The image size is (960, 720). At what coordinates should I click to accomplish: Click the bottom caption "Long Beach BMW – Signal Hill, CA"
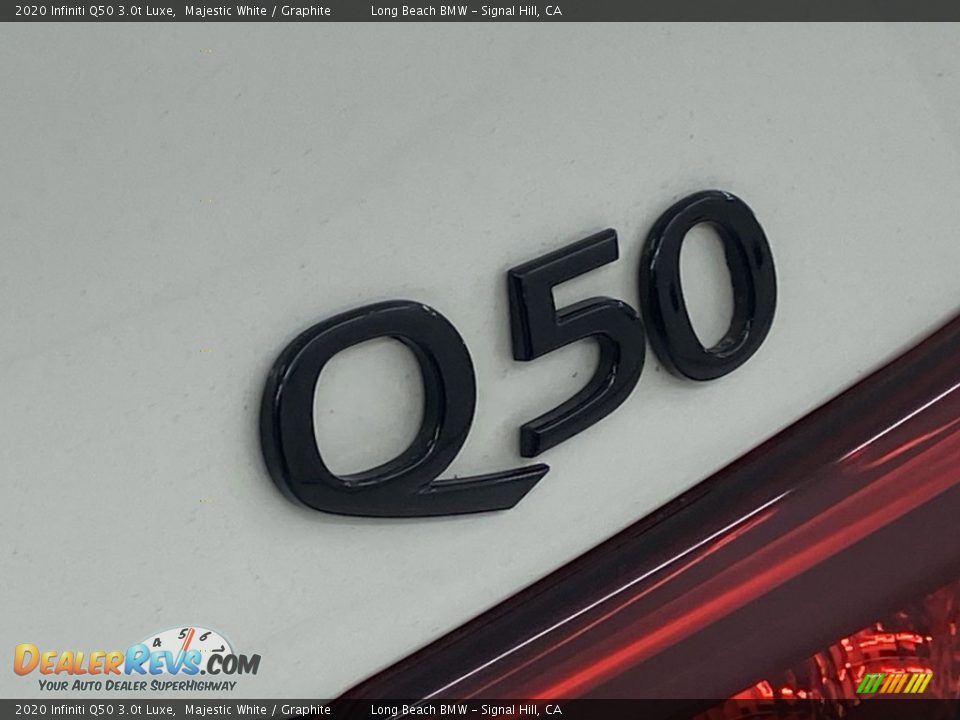[x=466, y=710]
